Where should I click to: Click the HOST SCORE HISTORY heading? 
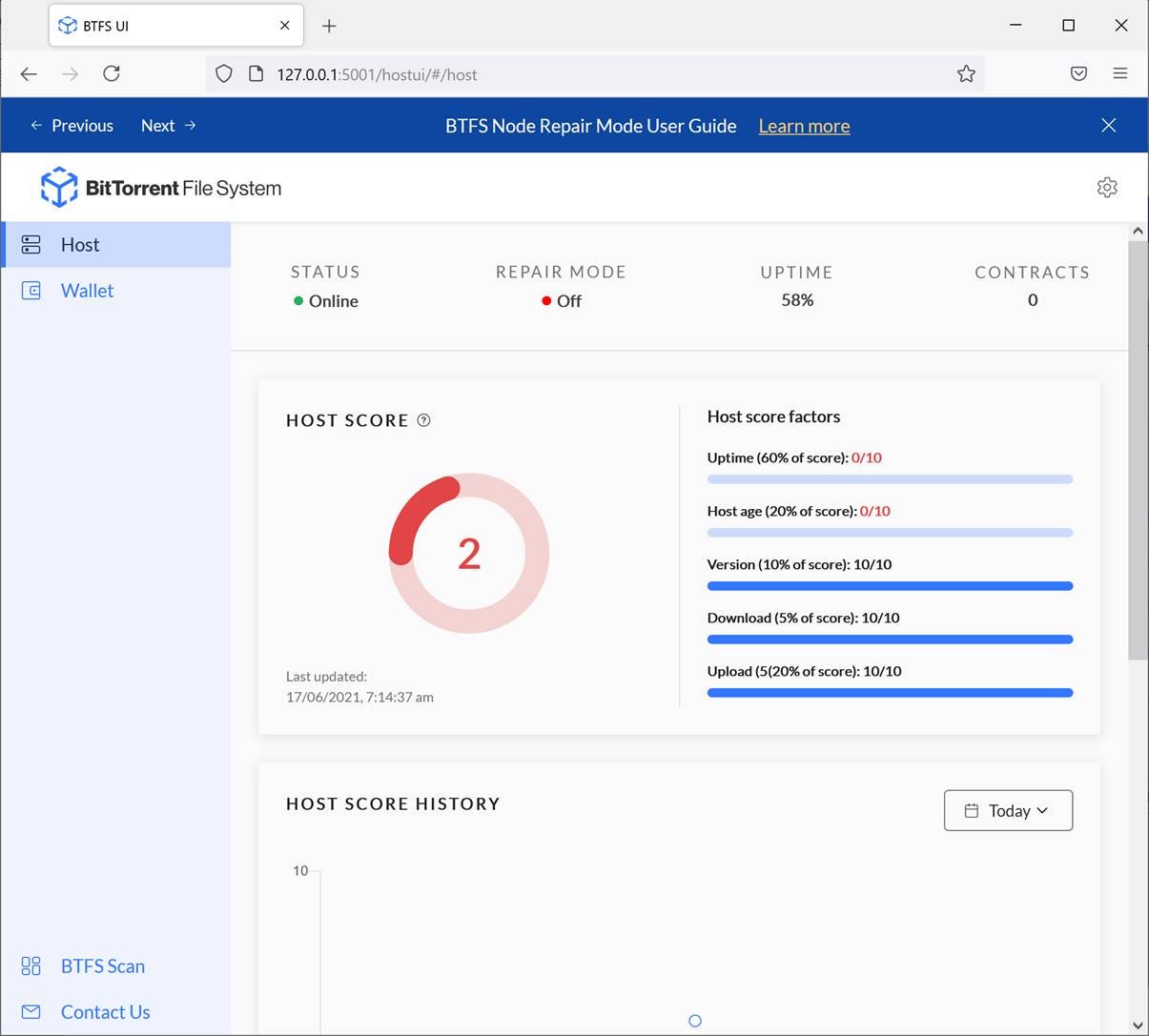(x=393, y=804)
